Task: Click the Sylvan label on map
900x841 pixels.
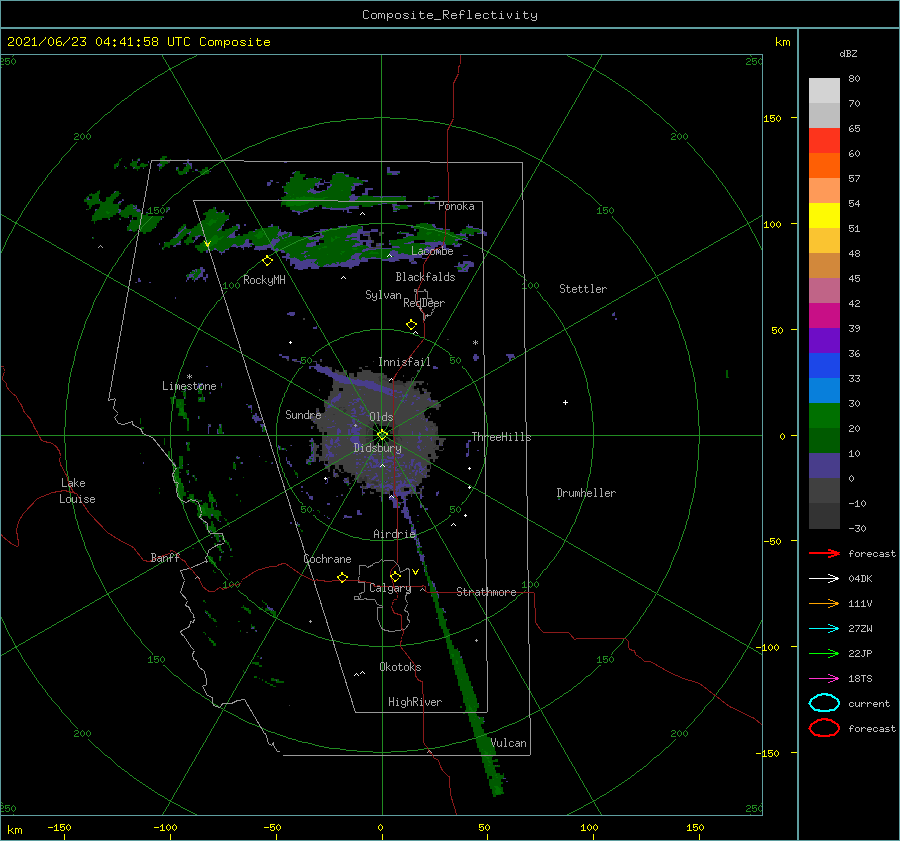Action: tap(383, 295)
